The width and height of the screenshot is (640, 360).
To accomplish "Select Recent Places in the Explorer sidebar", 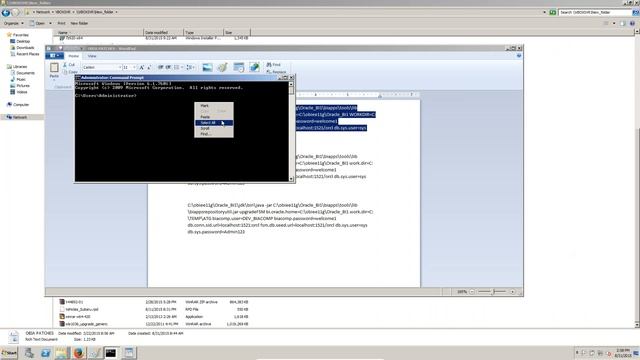I will (24, 54).
